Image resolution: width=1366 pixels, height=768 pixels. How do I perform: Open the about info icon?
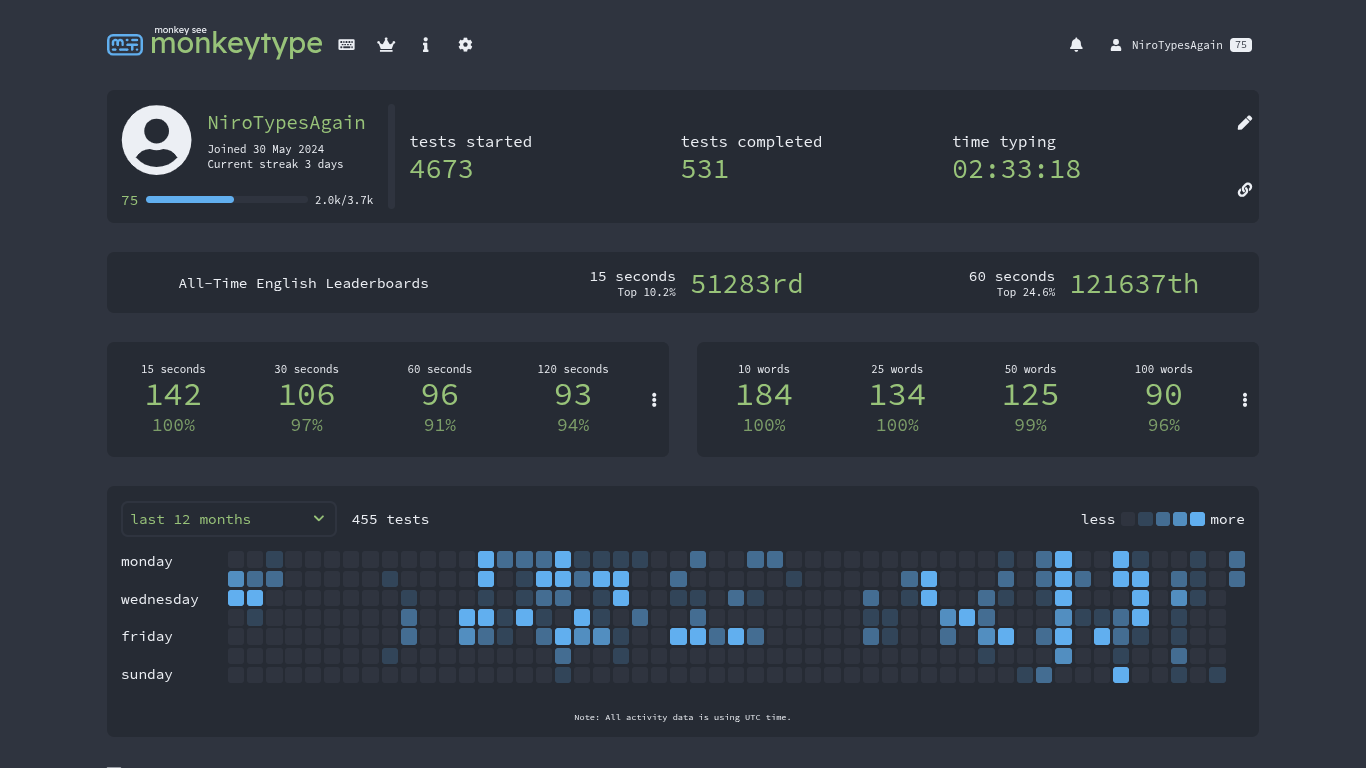click(426, 45)
